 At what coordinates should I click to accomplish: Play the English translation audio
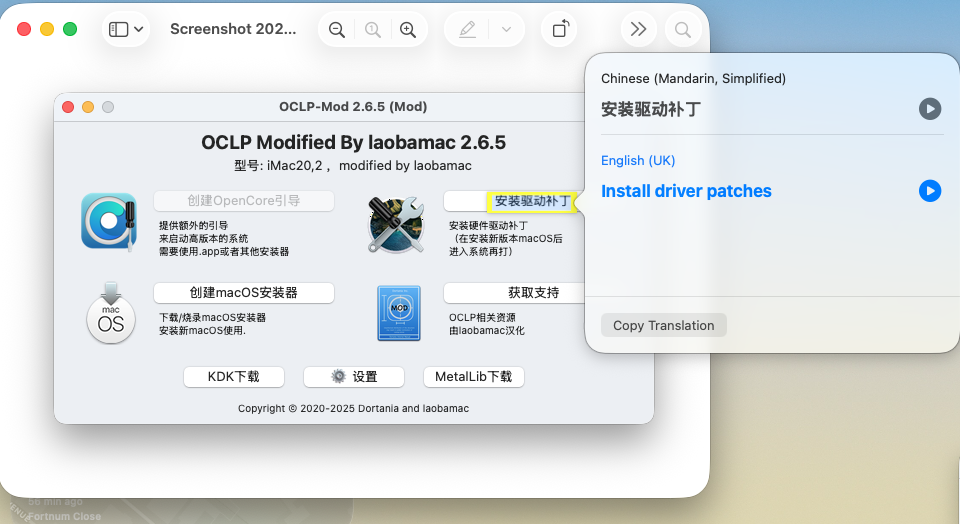pyautogui.click(x=930, y=191)
